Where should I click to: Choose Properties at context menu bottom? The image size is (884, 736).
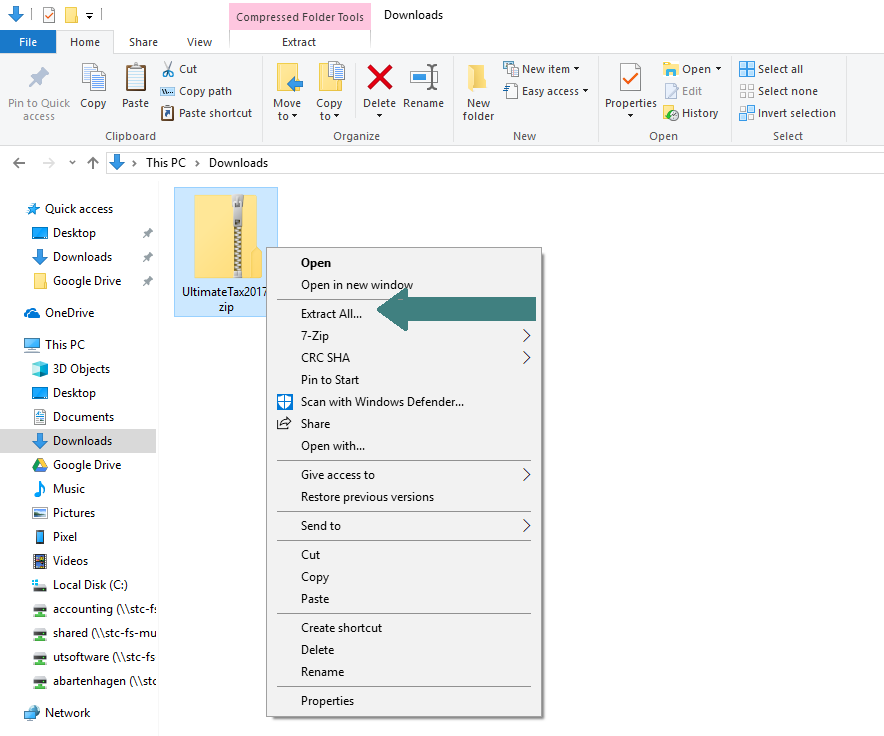tap(328, 701)
